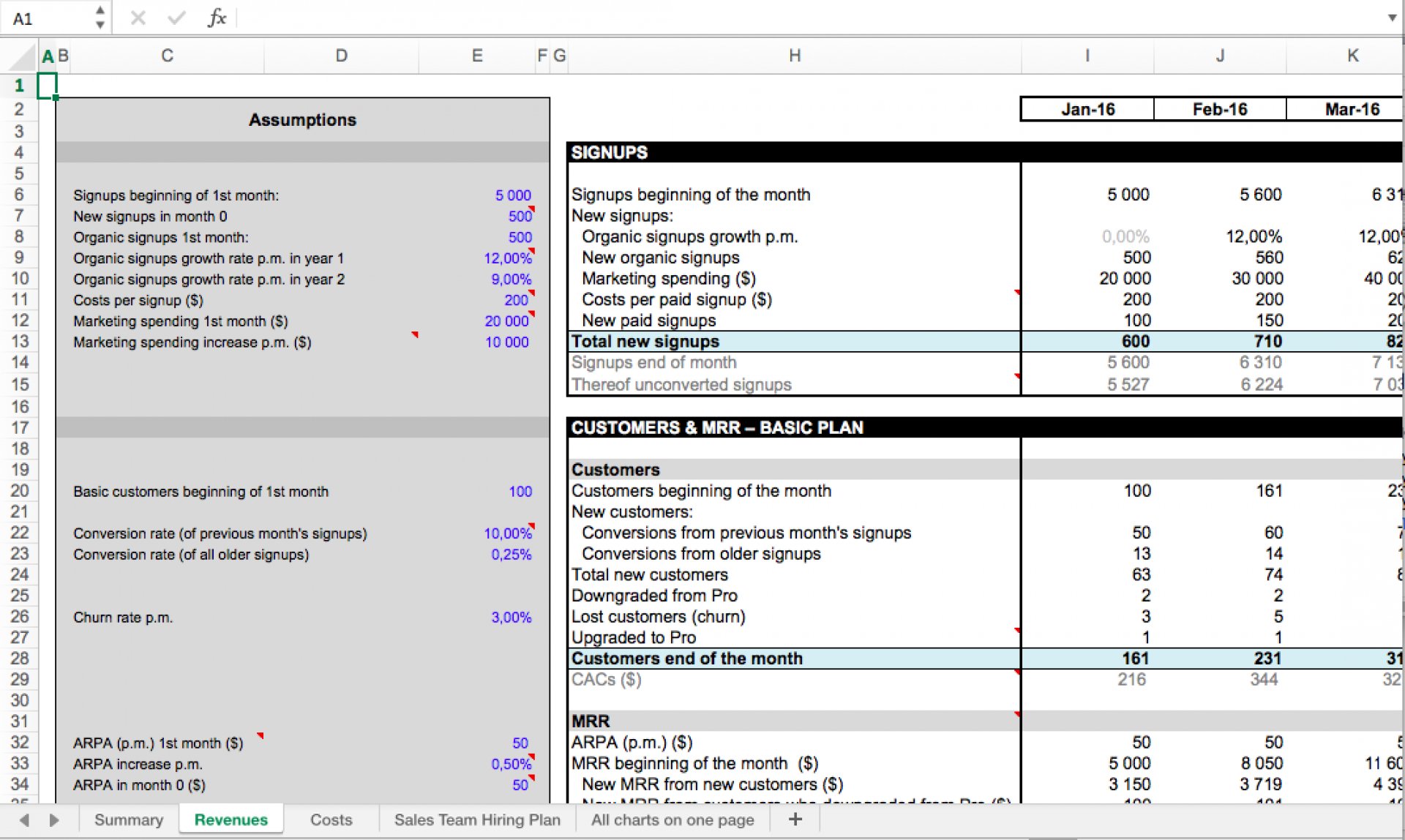Select column J header
This screenshot has width=1405, height=840.
click(x=1220, y=56)
